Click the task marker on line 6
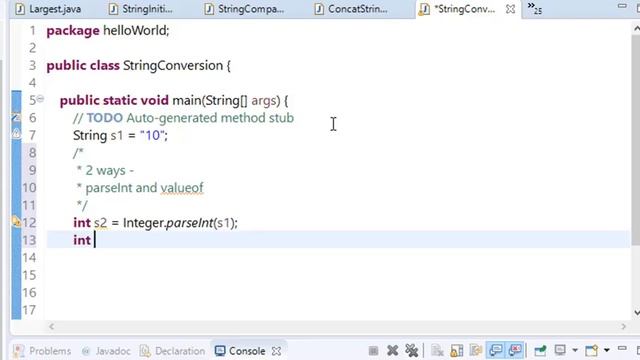The height and width of the screenshot is (360, 640). click(16, 118)
